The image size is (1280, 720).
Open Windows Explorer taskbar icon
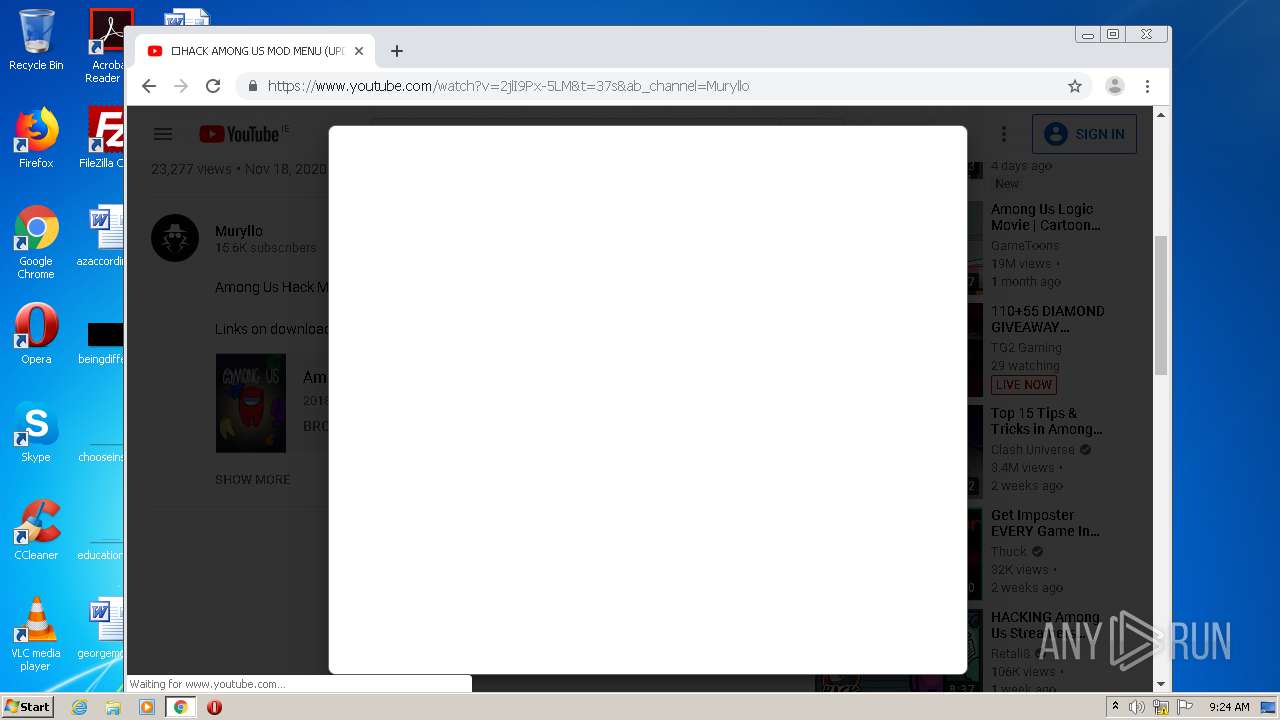click(113, 707)
